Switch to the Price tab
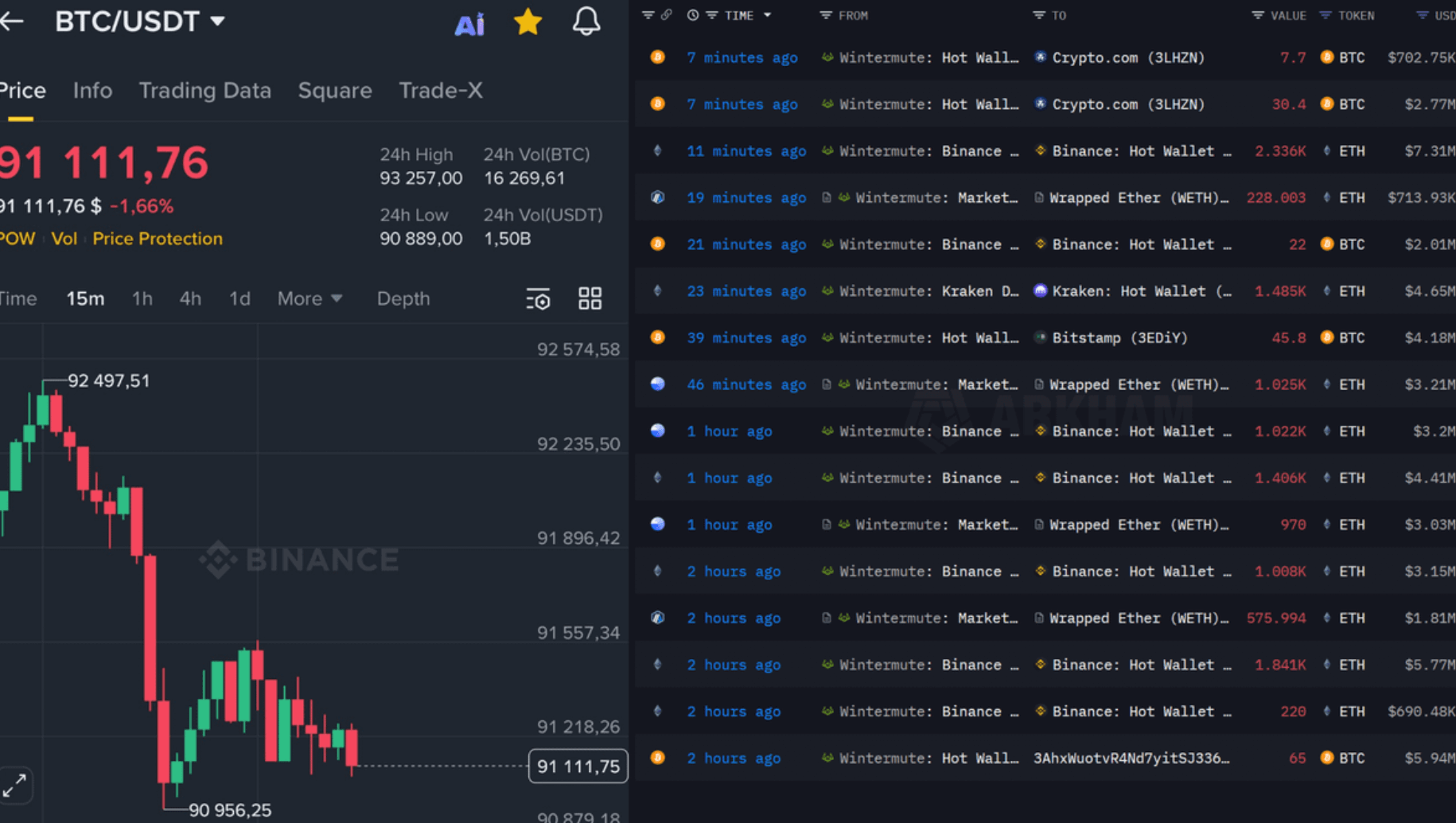Image resolution: width=1456 pixels, height=823 pixels. pyautogui.click(x=21, y=91)
